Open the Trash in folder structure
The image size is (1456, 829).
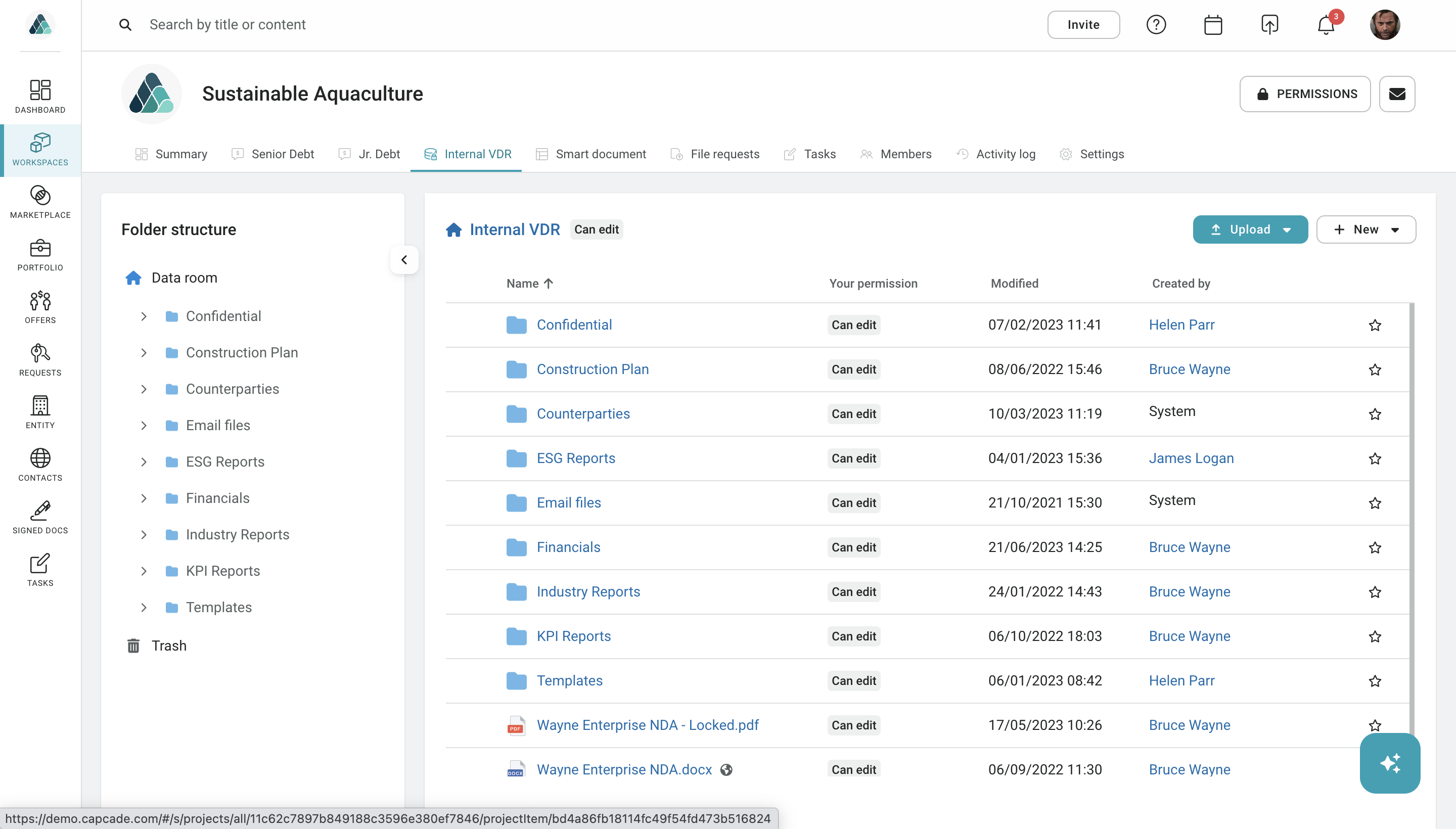coord(168,646)
